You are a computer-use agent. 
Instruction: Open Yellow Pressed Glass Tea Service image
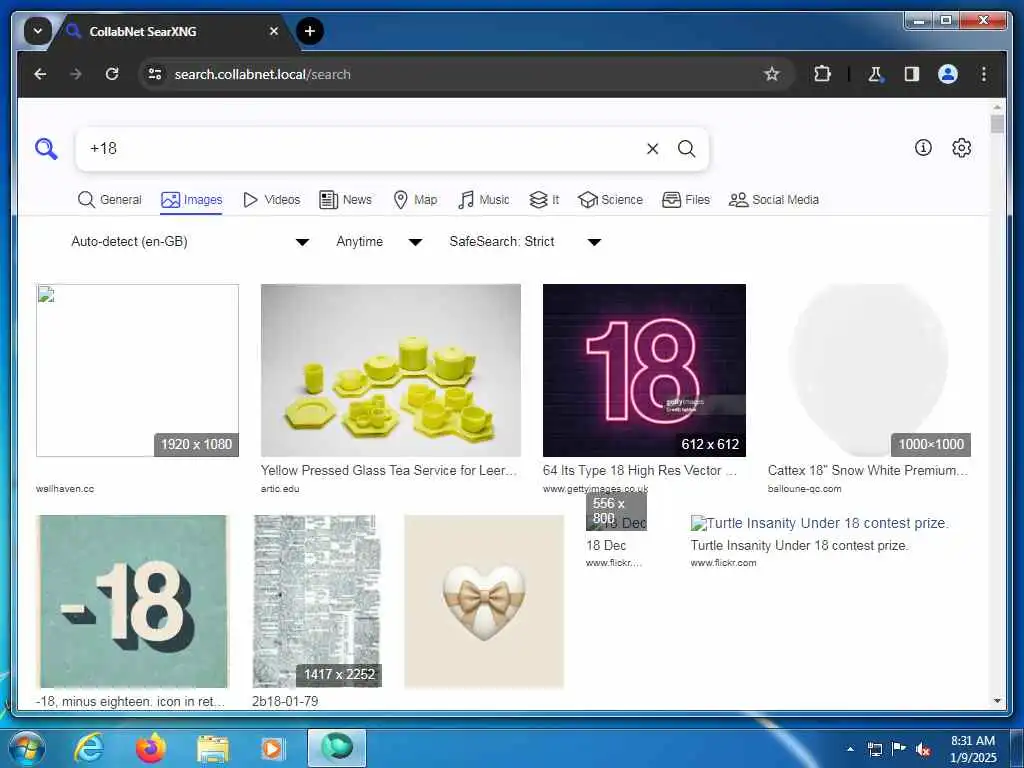click(391, 370)
